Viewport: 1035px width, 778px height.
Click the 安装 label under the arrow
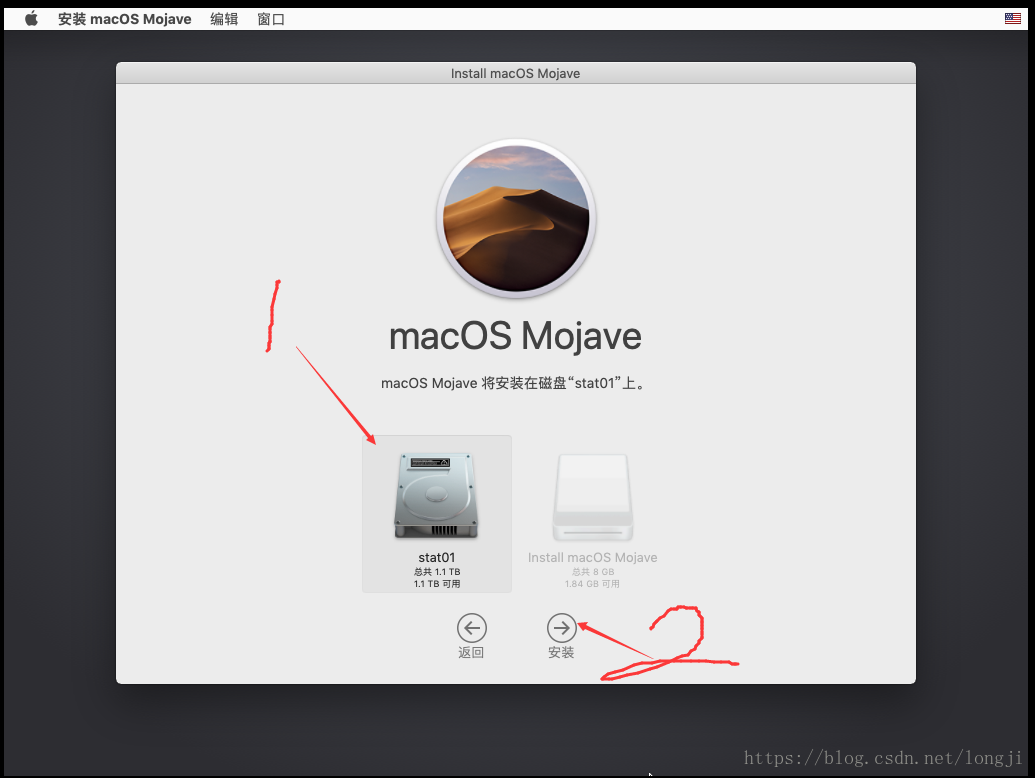point(561,653)
